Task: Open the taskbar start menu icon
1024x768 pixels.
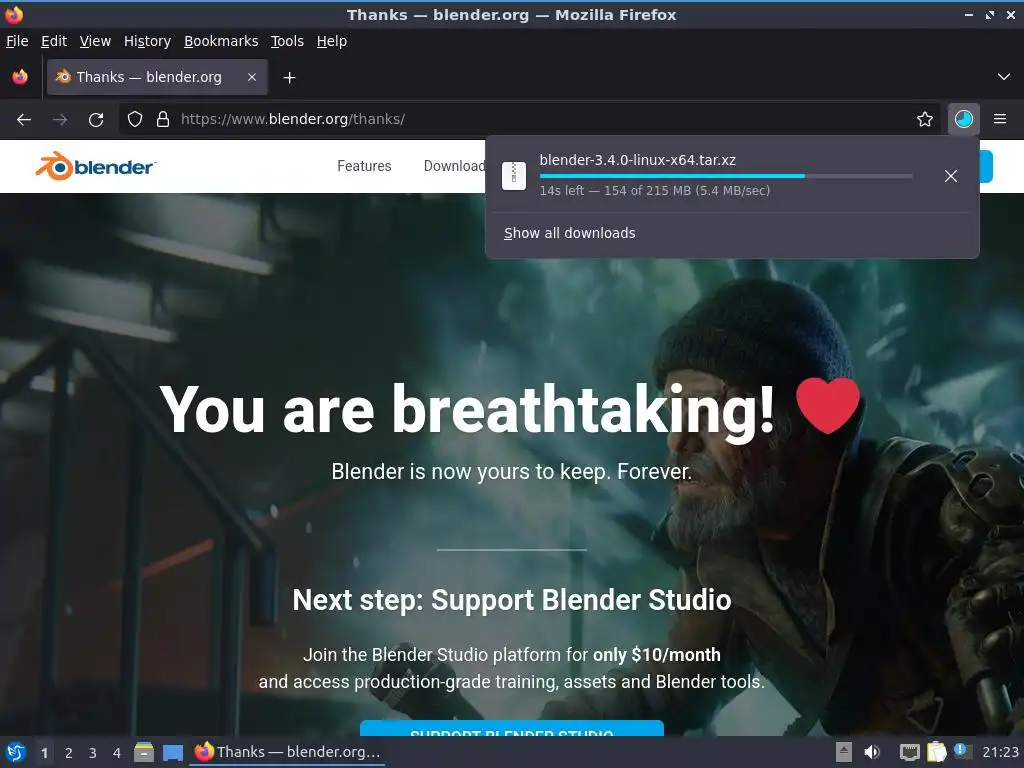Action: [16, 752]
